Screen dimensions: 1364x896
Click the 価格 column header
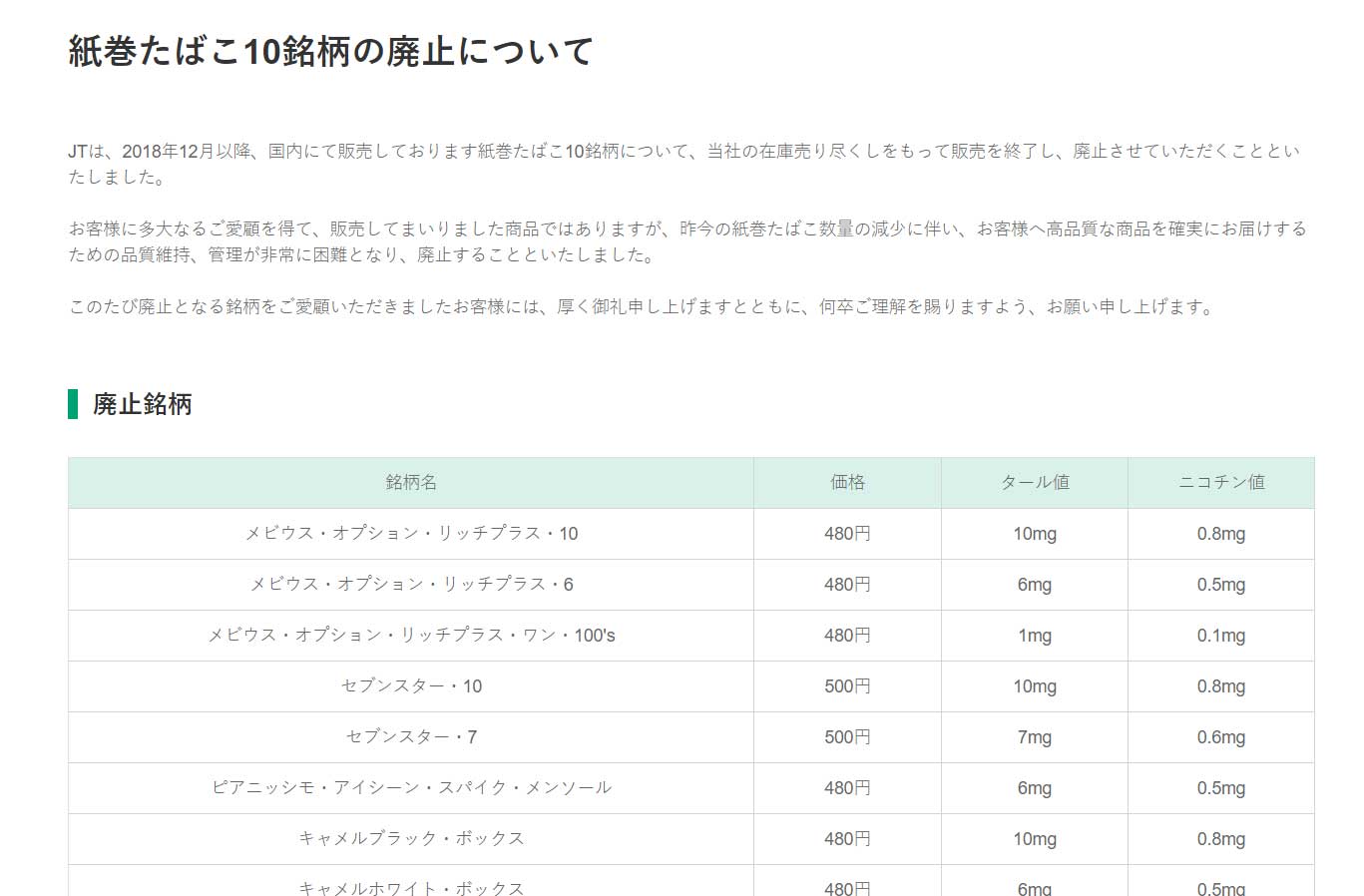pyautogui.click(x=847, y=483)
